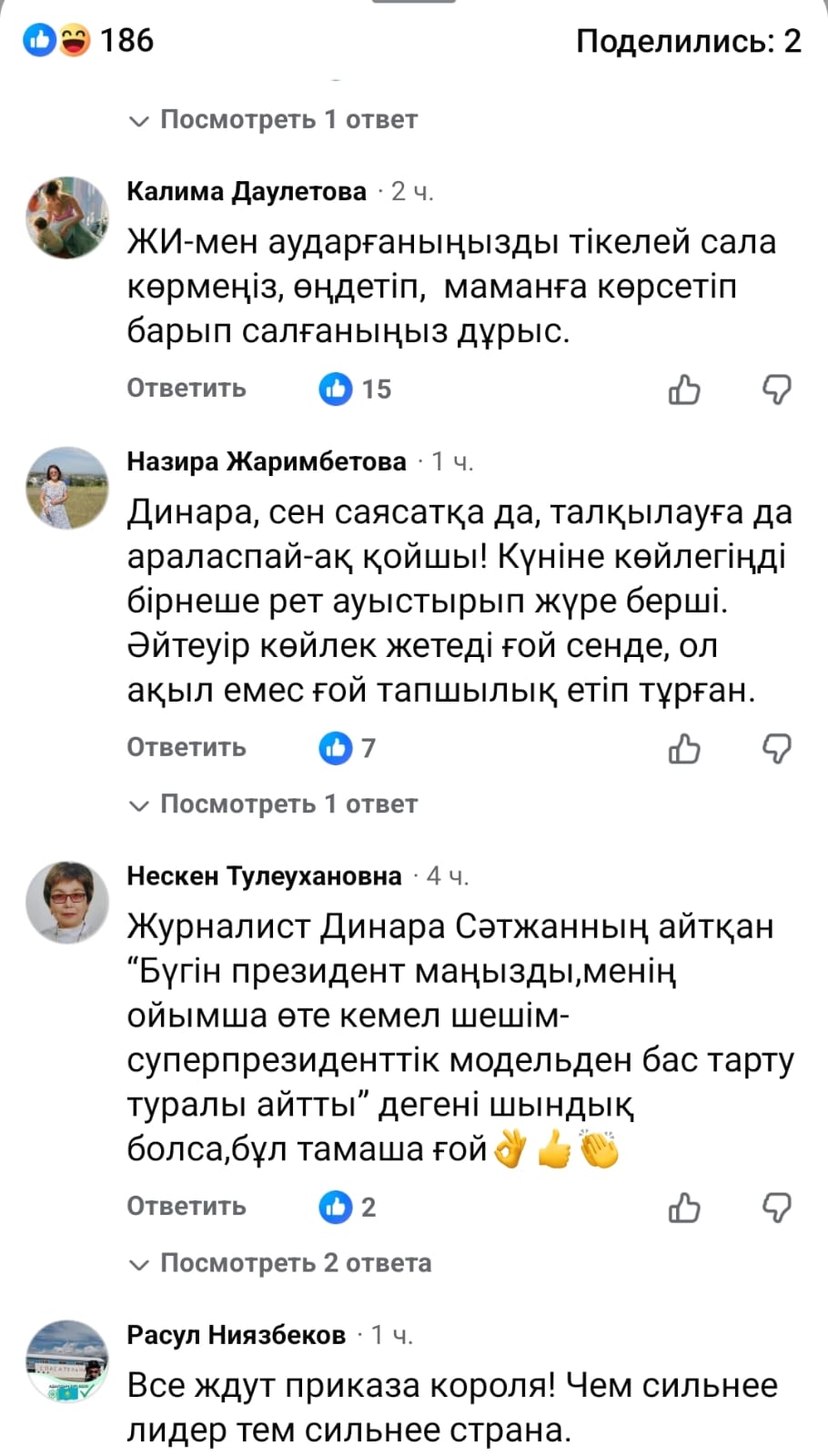This screenshot has height=1456, width=828.
Task: Open Расул Ниязбеков's profile name
Action: pos(237,1335)
